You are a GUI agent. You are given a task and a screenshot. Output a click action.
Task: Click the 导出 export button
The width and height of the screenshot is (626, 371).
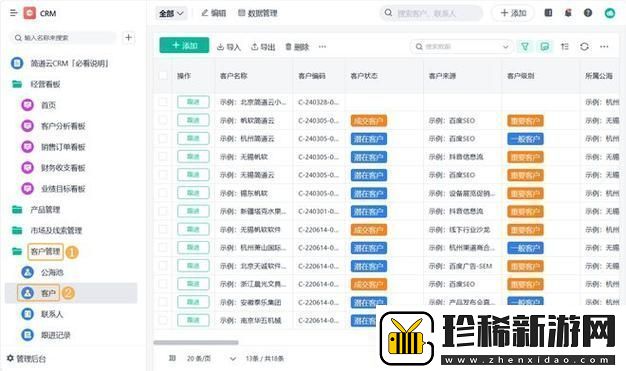point(263,47)
